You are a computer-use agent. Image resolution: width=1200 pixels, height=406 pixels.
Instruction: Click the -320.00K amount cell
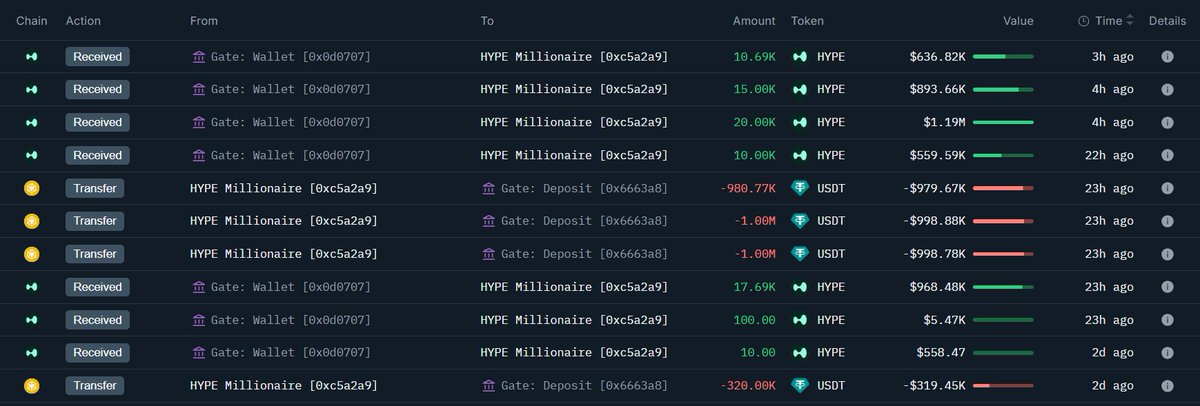tap(748, 386)
